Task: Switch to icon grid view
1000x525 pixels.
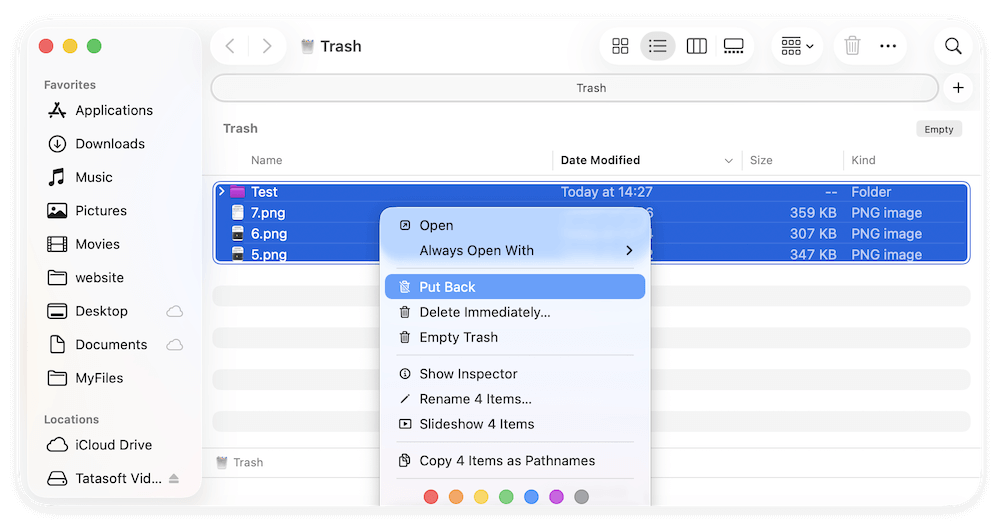Action: (620, 46)
